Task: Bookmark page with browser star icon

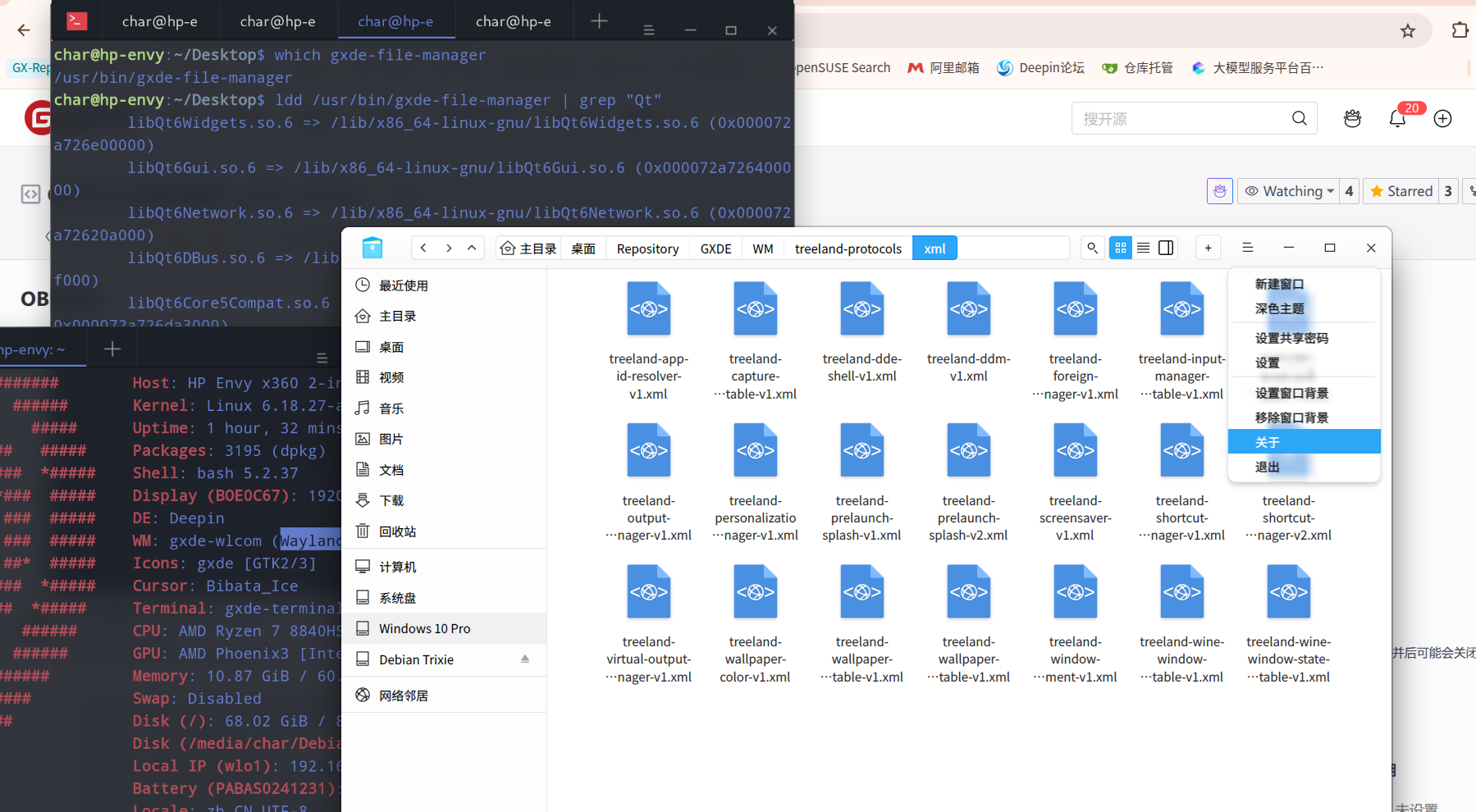Action: 1408,31
